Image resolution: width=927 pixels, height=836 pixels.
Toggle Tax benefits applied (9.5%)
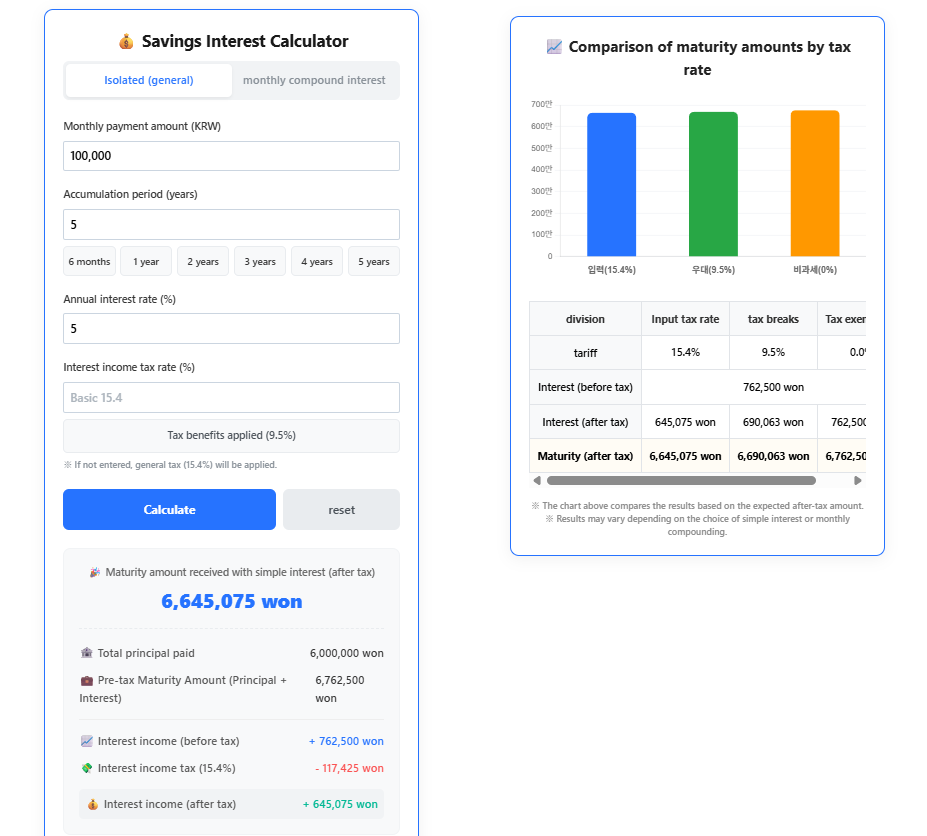[231, 435]
